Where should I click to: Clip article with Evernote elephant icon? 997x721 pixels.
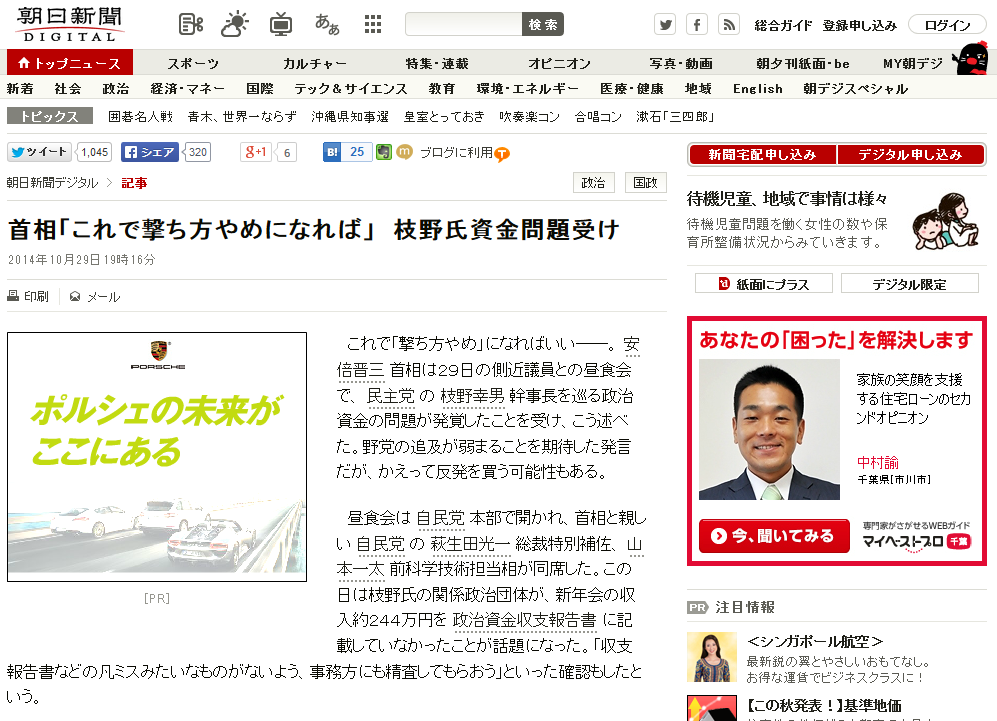tap(383, 152)
